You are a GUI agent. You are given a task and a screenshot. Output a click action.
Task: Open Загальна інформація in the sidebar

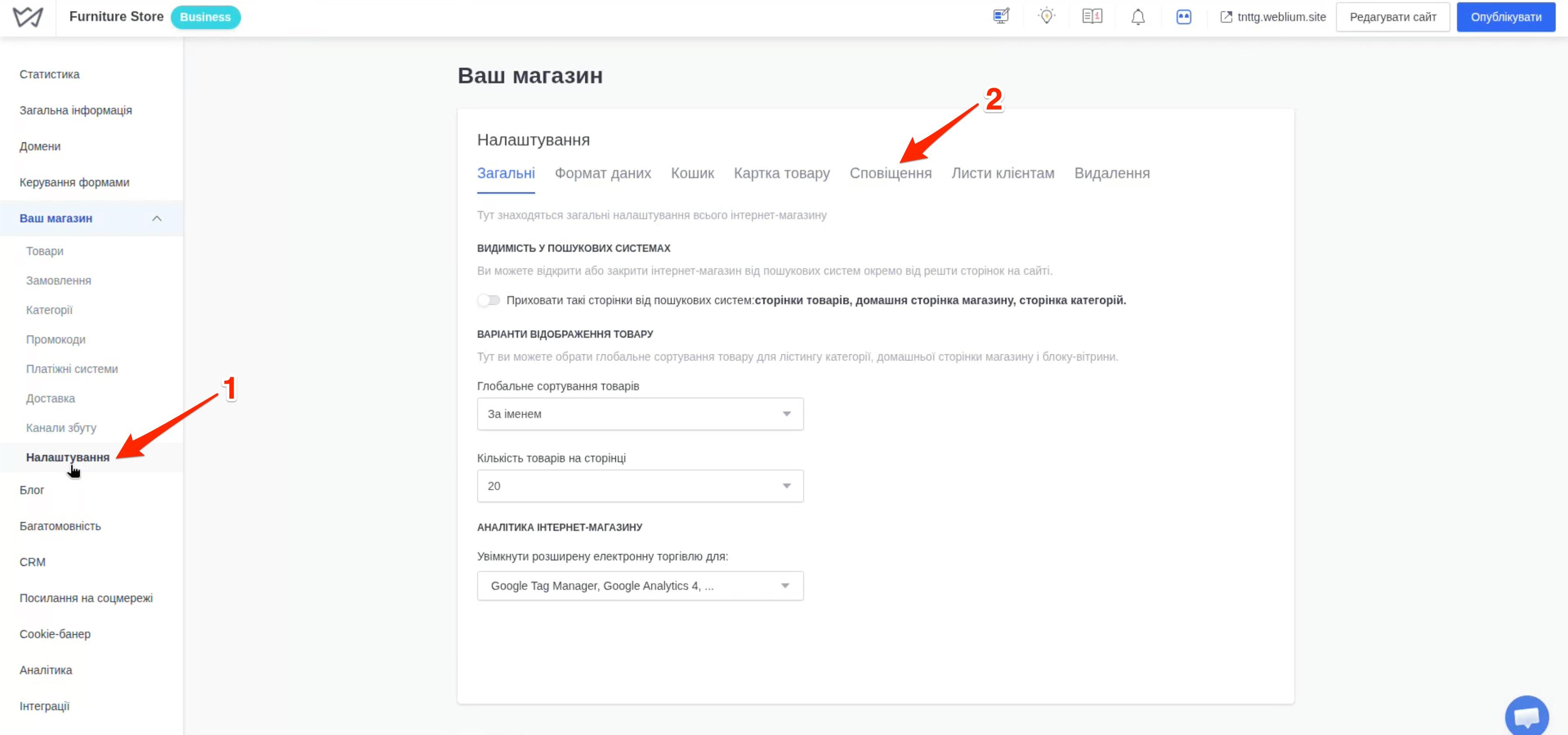pos(75,110)
